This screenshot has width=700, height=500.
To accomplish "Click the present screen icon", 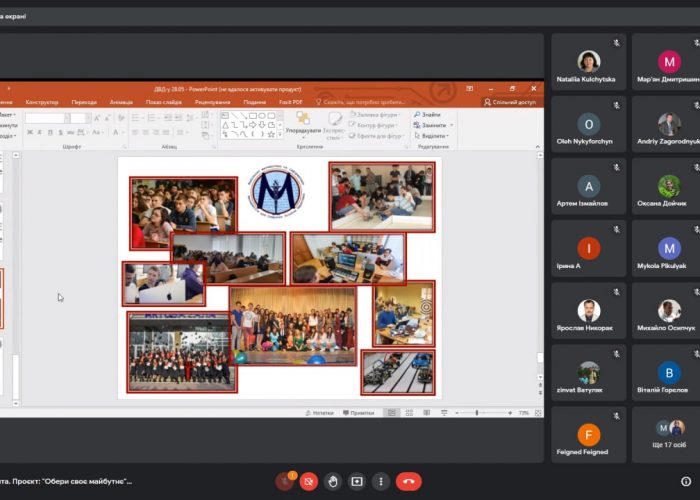I will [x=357, y=481].
